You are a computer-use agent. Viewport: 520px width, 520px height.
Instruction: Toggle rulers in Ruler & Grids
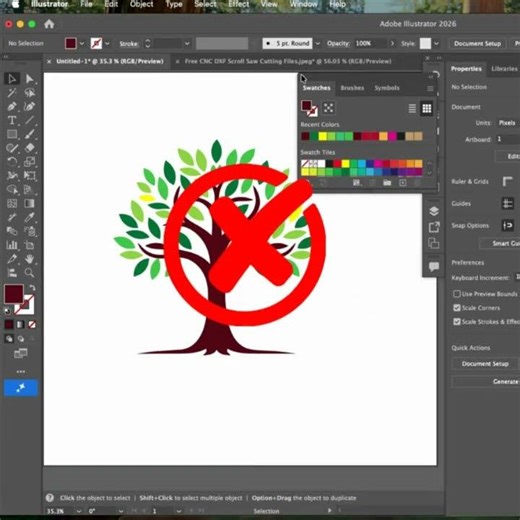pyautogui.click(x=508, y=182)
